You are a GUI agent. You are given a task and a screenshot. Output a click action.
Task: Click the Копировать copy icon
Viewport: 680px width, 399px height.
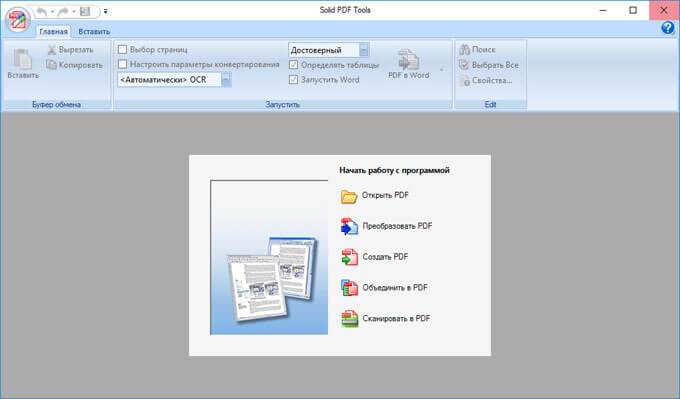coord(52,65)
